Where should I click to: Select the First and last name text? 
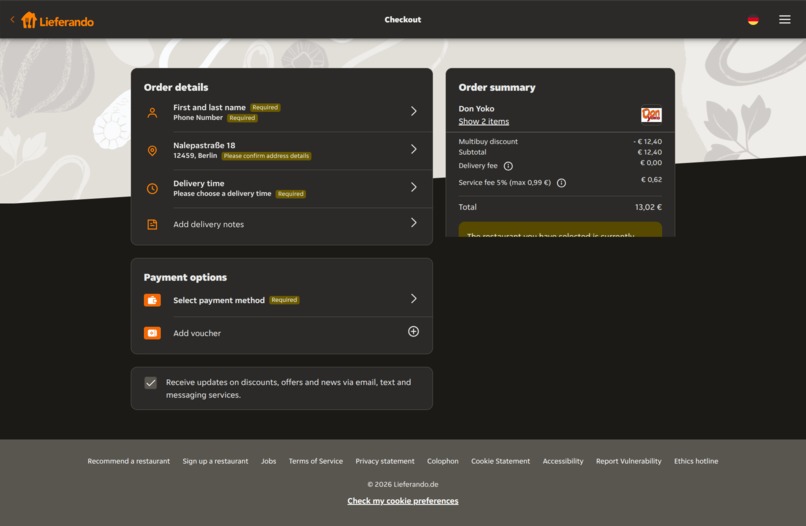tap(209, 107)
